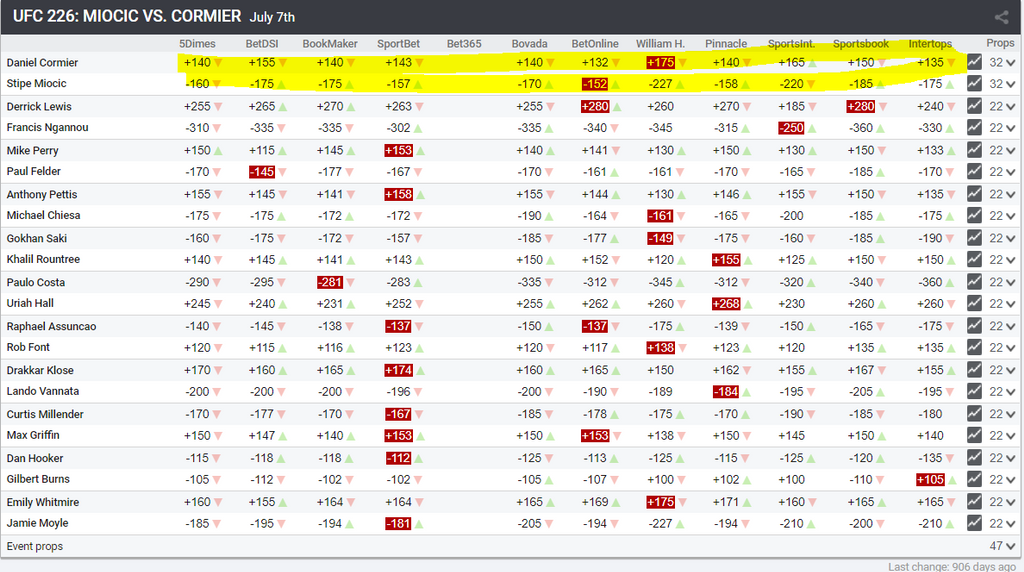Viewport: 1024px width, 572px height.
Task: Open fighter page for Daniel Cormier
Action: tap(42, 63)
